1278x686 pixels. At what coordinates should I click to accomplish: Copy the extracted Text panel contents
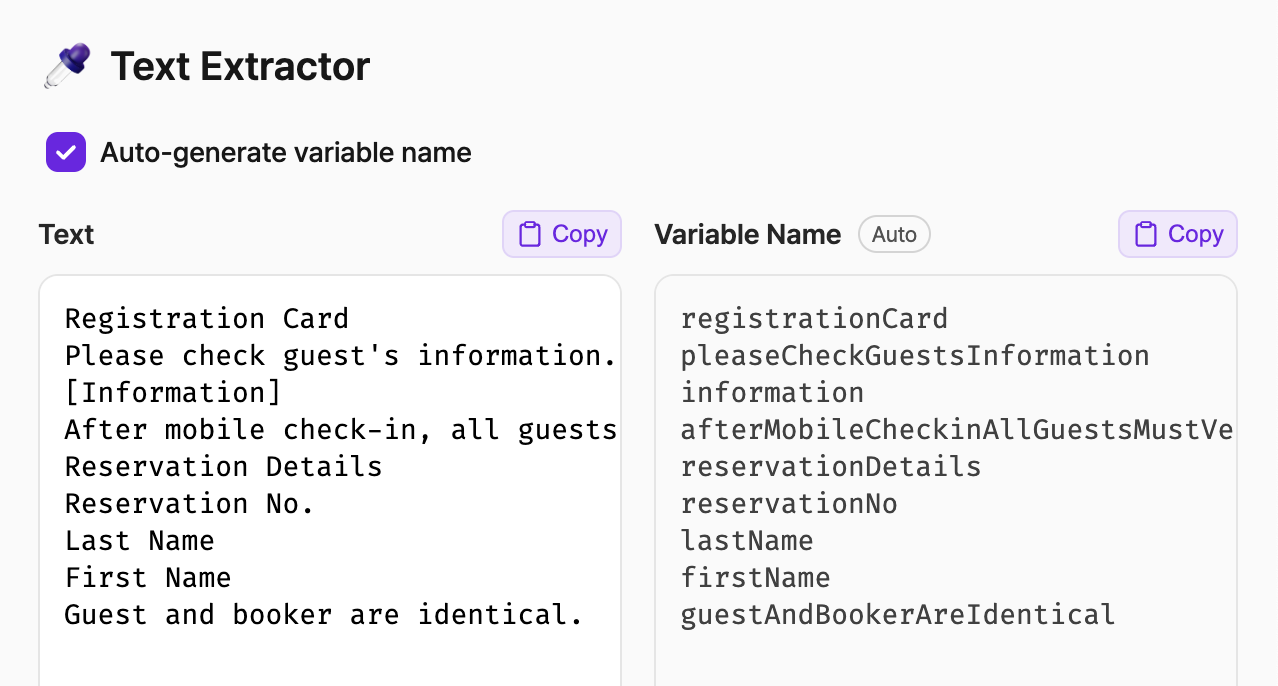tap(562, 234)
